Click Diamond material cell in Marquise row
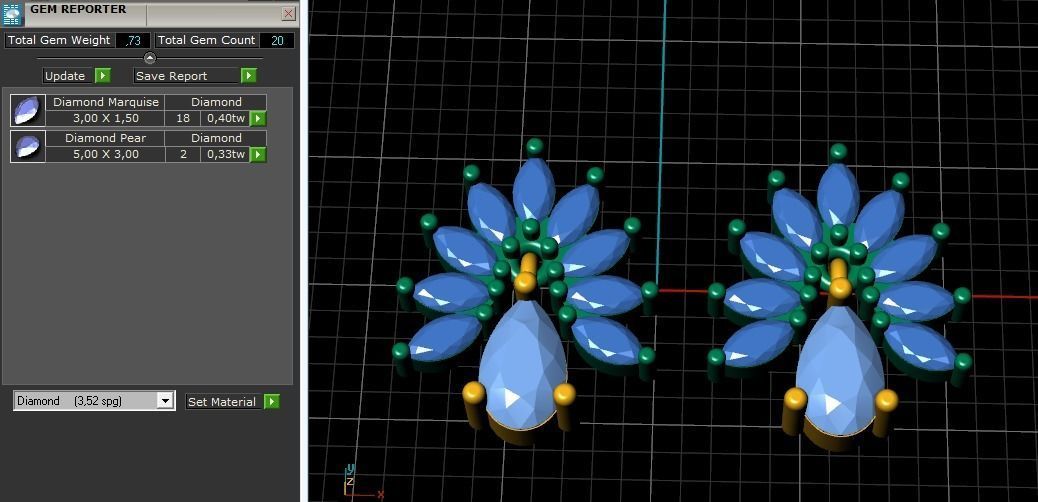1038x502 pixels. tap(216, 102)
